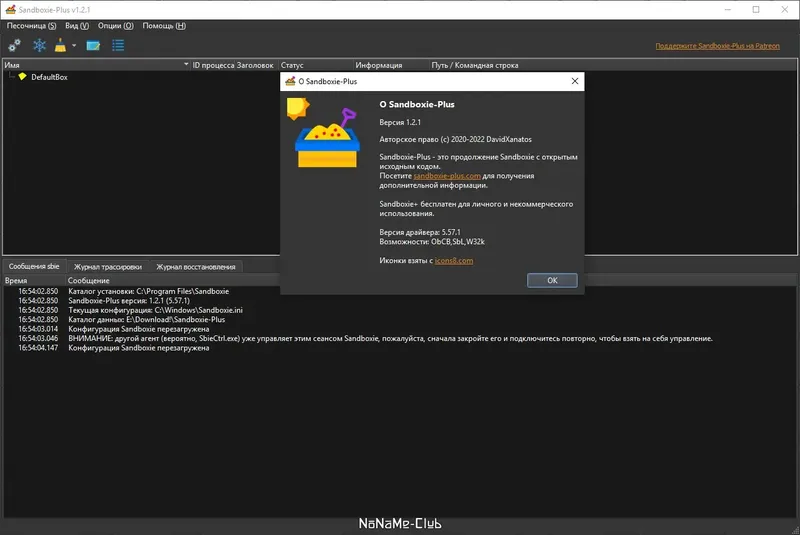Open the sandboxie-plus.com link

(447, 176)
